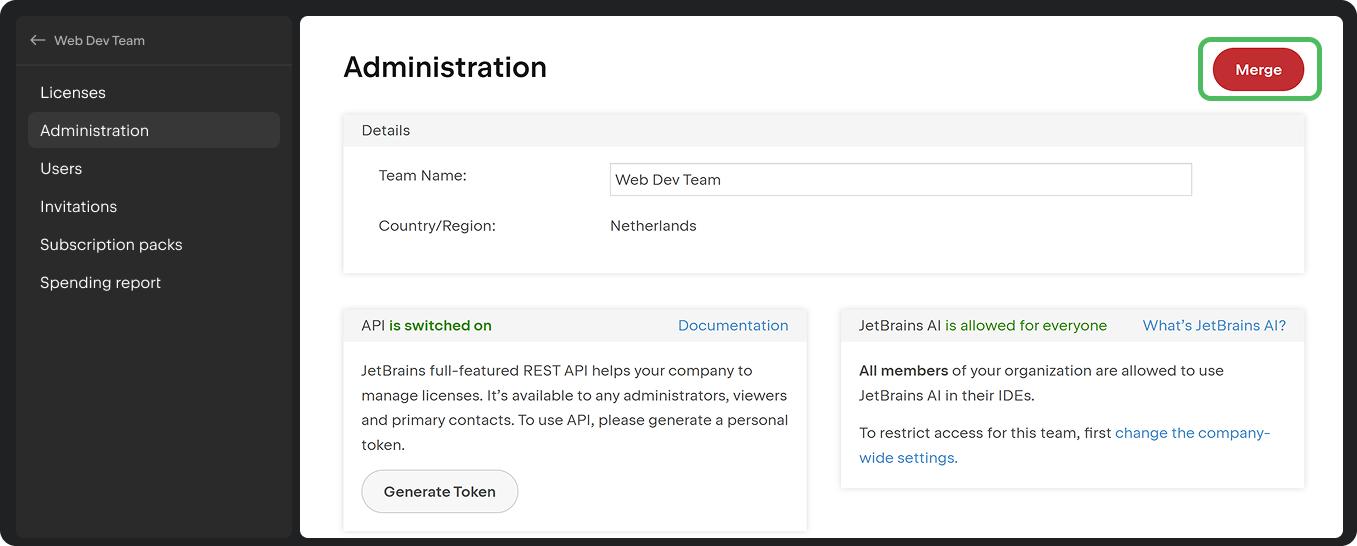The image size is (1357, 546).
Task: Open the API Documentation link
Action: click(733, 326)
